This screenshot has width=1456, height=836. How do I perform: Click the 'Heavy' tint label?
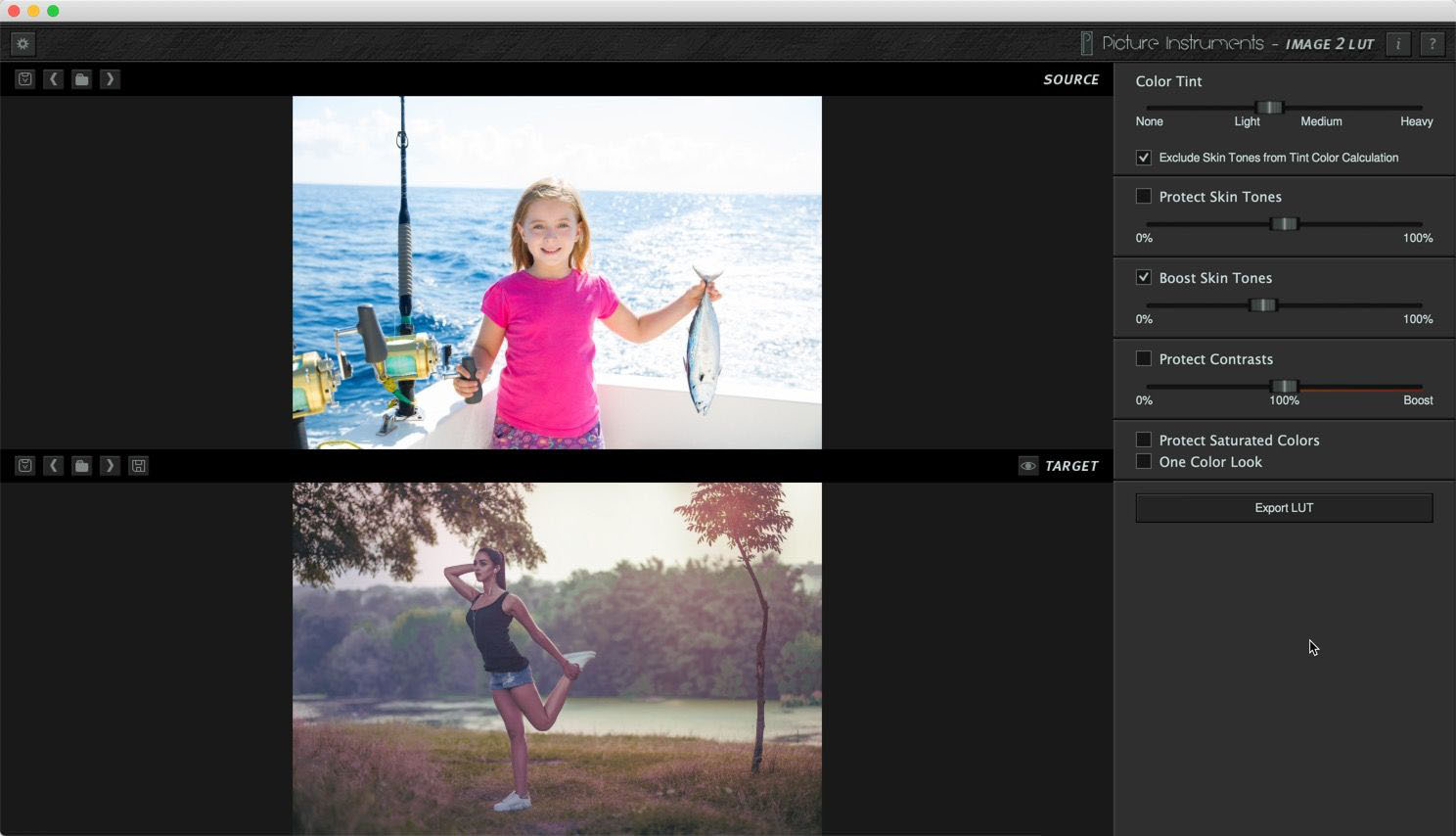(1416, 121)
